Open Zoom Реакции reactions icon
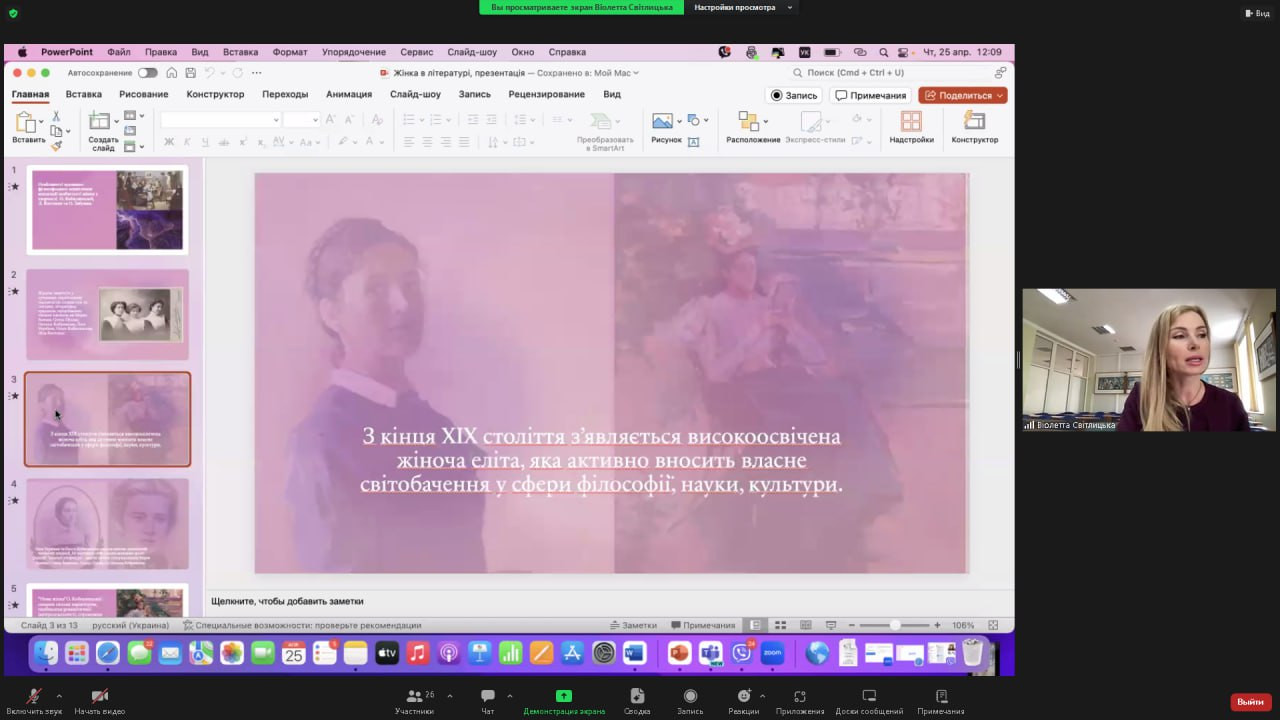 743,696
